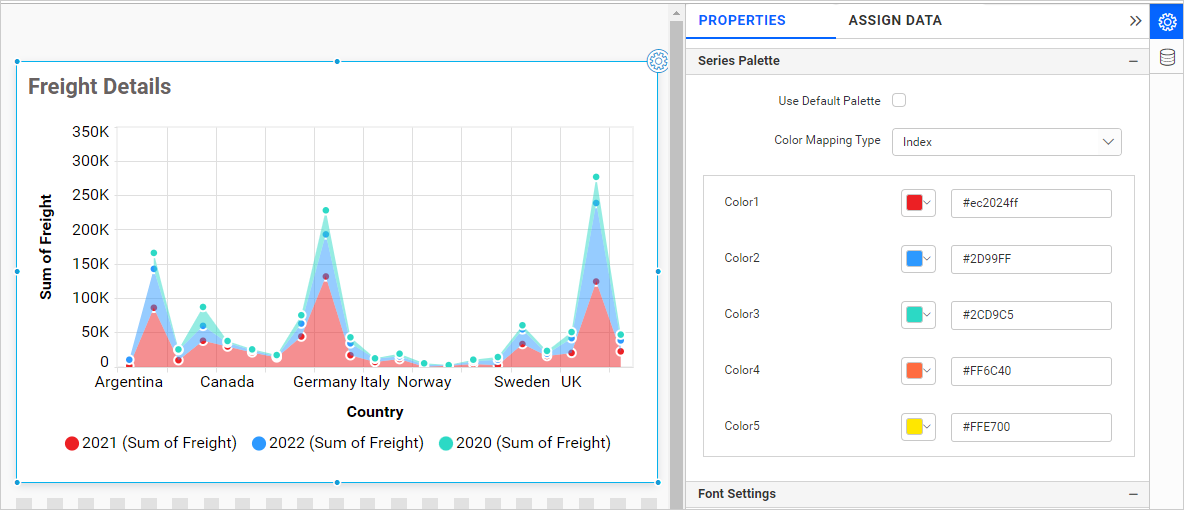Open the Color1 red swatch picker
The image size is (1184, 510).
(x=918, y=203)
